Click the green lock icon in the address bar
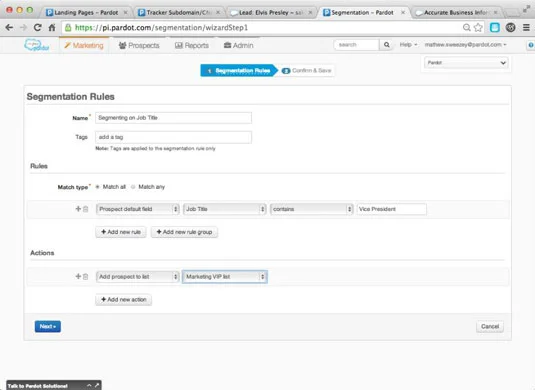Screen dimensions: 535x390 [x=68, y=27]
